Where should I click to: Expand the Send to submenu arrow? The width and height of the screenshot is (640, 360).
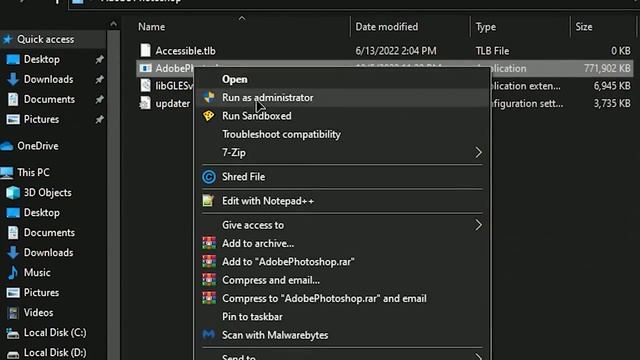click(x=478, y=357)
